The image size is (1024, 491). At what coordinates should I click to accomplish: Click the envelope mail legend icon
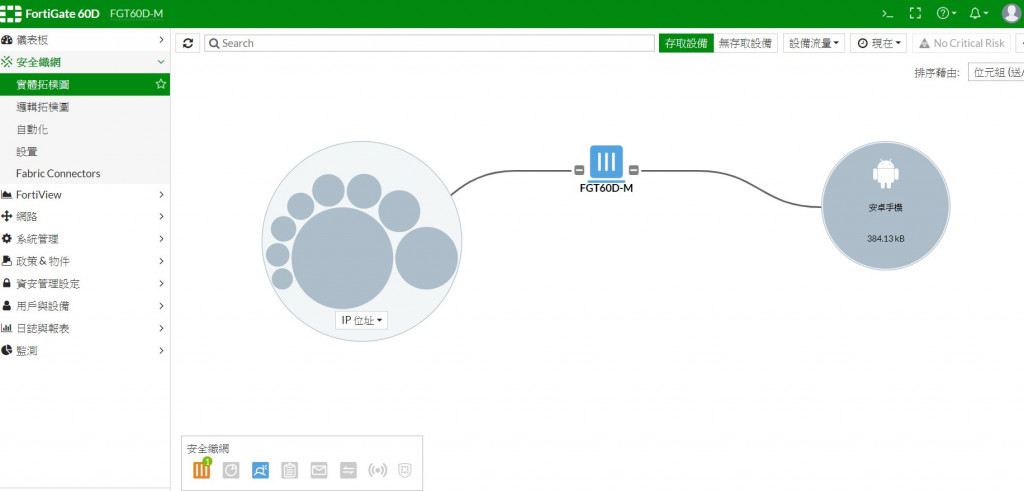click(x=319, y=470)
